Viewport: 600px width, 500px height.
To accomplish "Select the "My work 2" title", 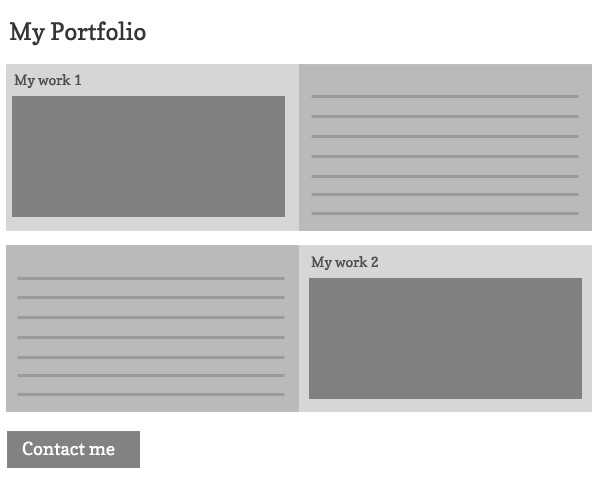I will 345,262.
